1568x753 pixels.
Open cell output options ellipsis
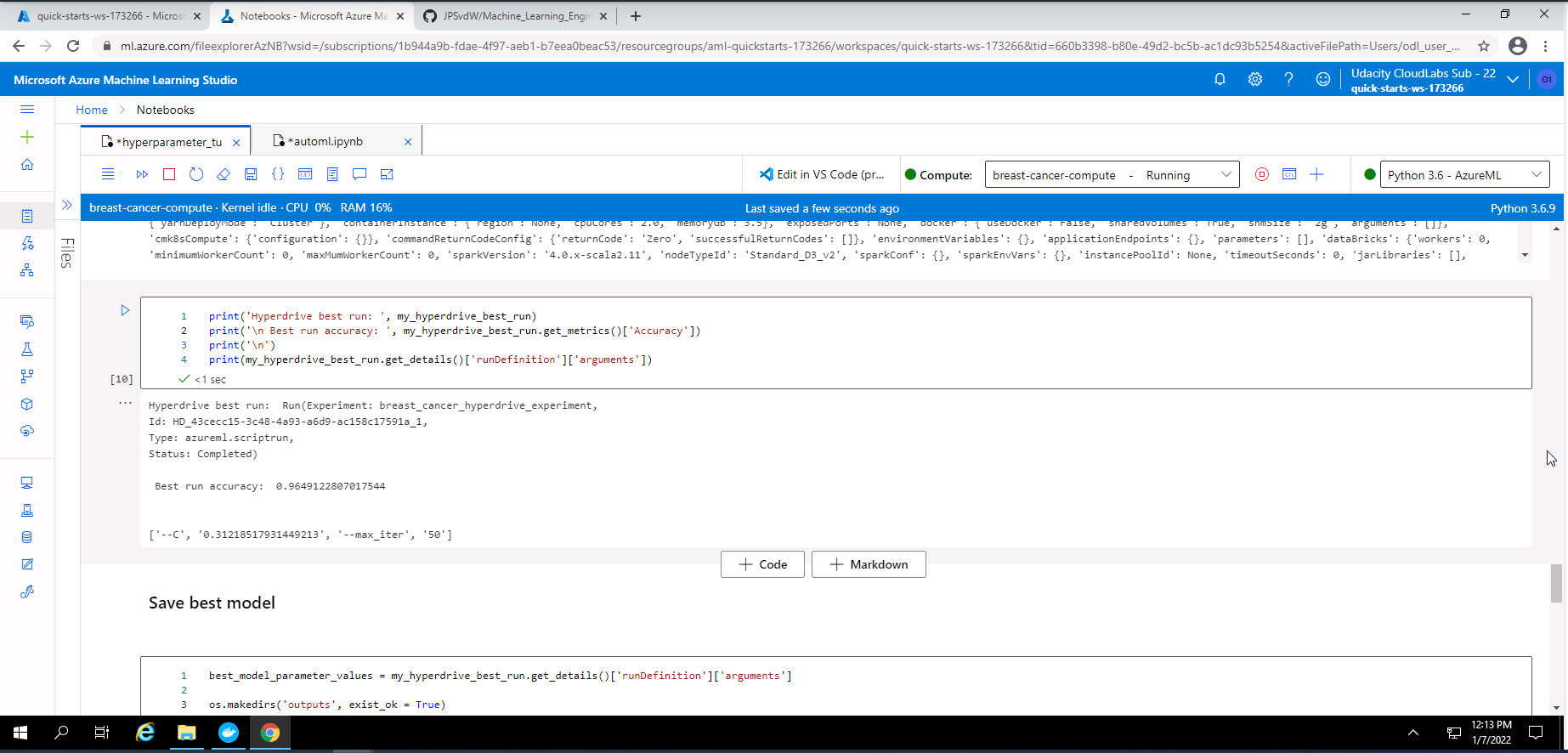[x=125, y=403]
